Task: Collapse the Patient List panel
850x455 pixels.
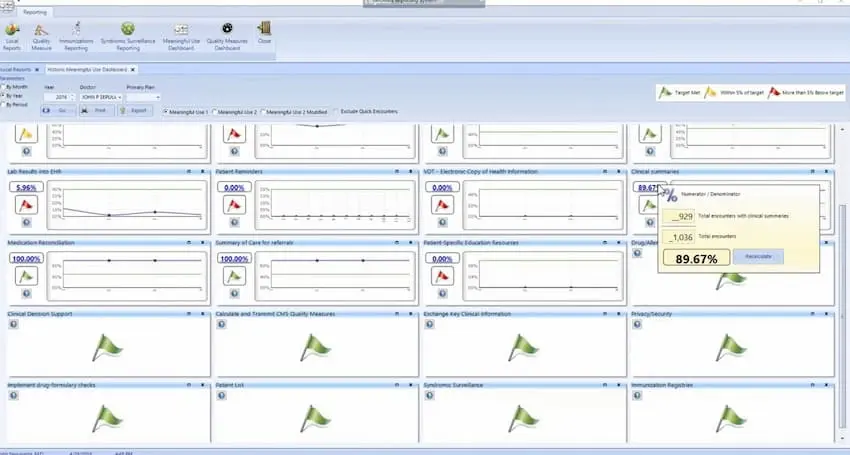Action: click(x=397, y=385)
